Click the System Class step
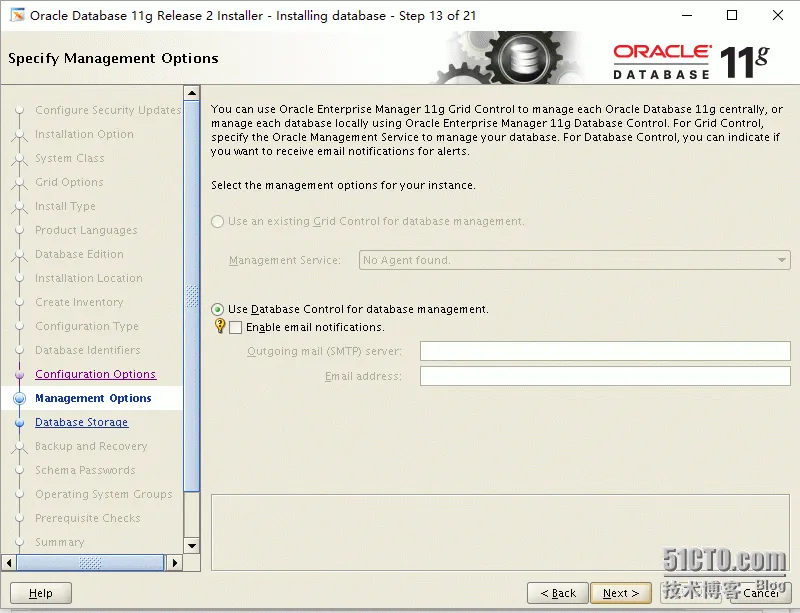800x613 pixels. pyautogui.click(x=69, y=158)
